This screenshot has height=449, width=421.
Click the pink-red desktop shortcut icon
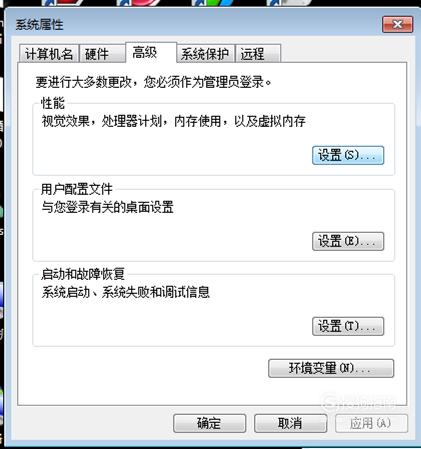click(x=138, y=3)
